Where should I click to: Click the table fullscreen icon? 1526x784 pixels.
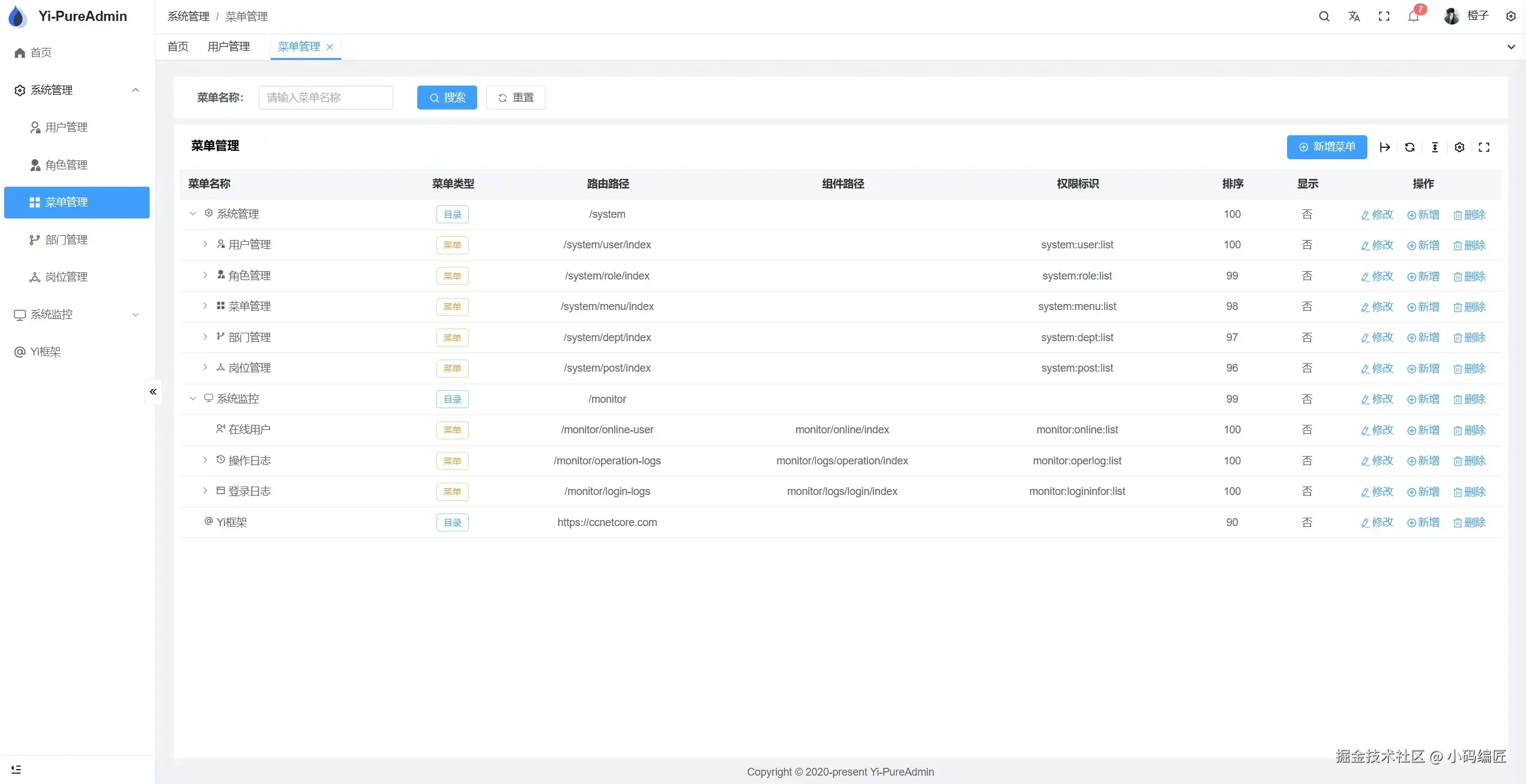click(x=1483, y=147)
